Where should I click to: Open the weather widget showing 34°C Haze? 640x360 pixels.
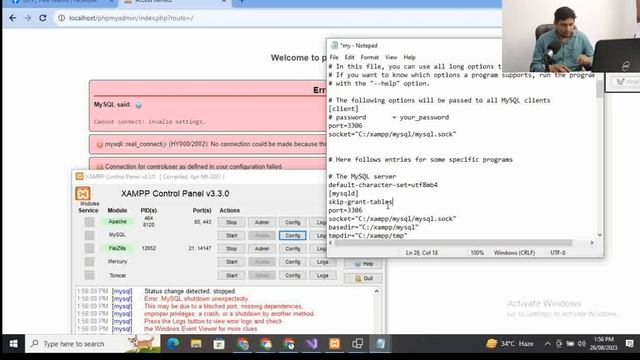point(510,344)
